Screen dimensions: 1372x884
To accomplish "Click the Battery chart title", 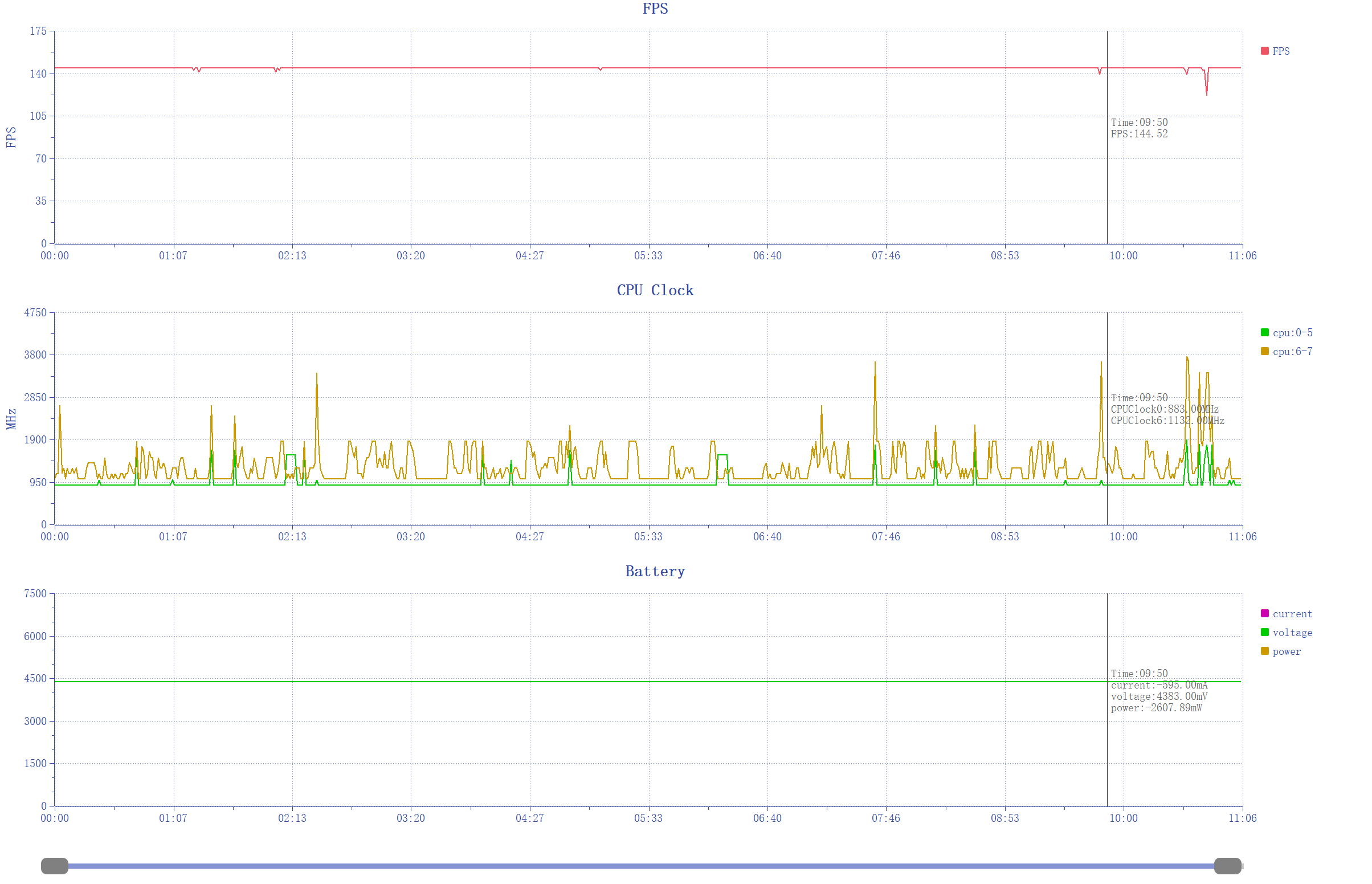I will point(655,572).
